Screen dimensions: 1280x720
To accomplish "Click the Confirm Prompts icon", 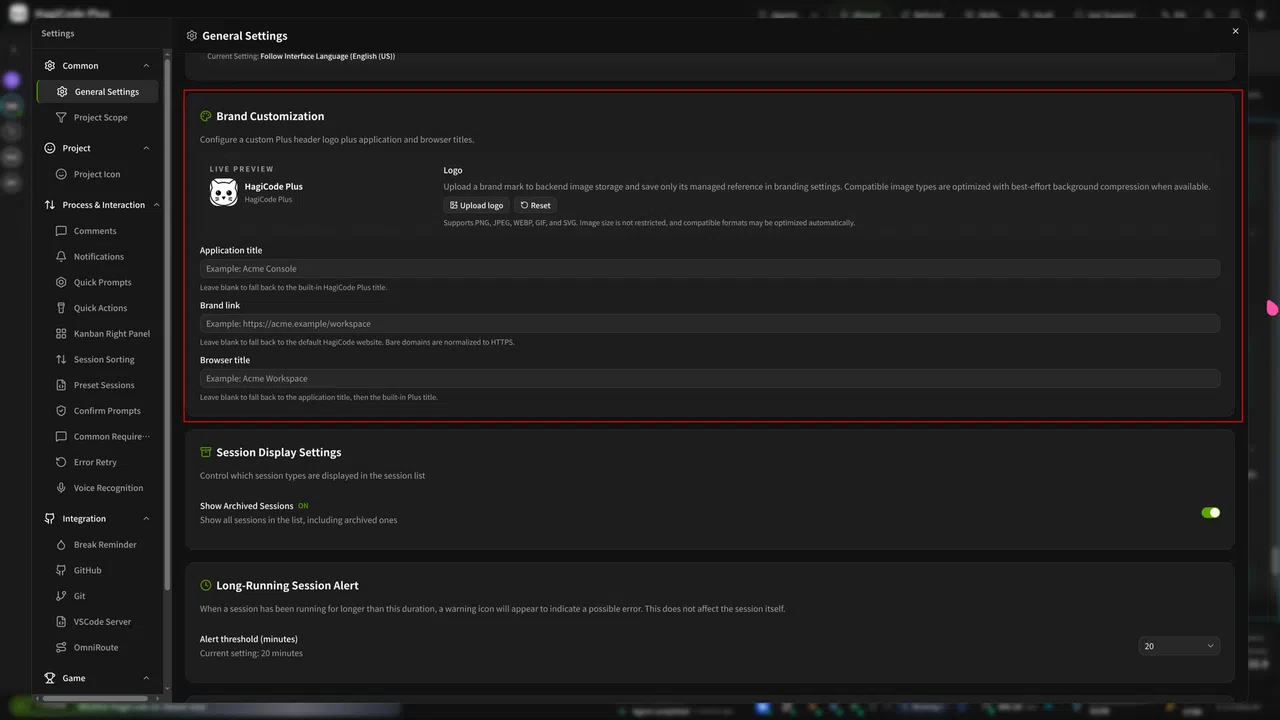I will pos(61,411).
